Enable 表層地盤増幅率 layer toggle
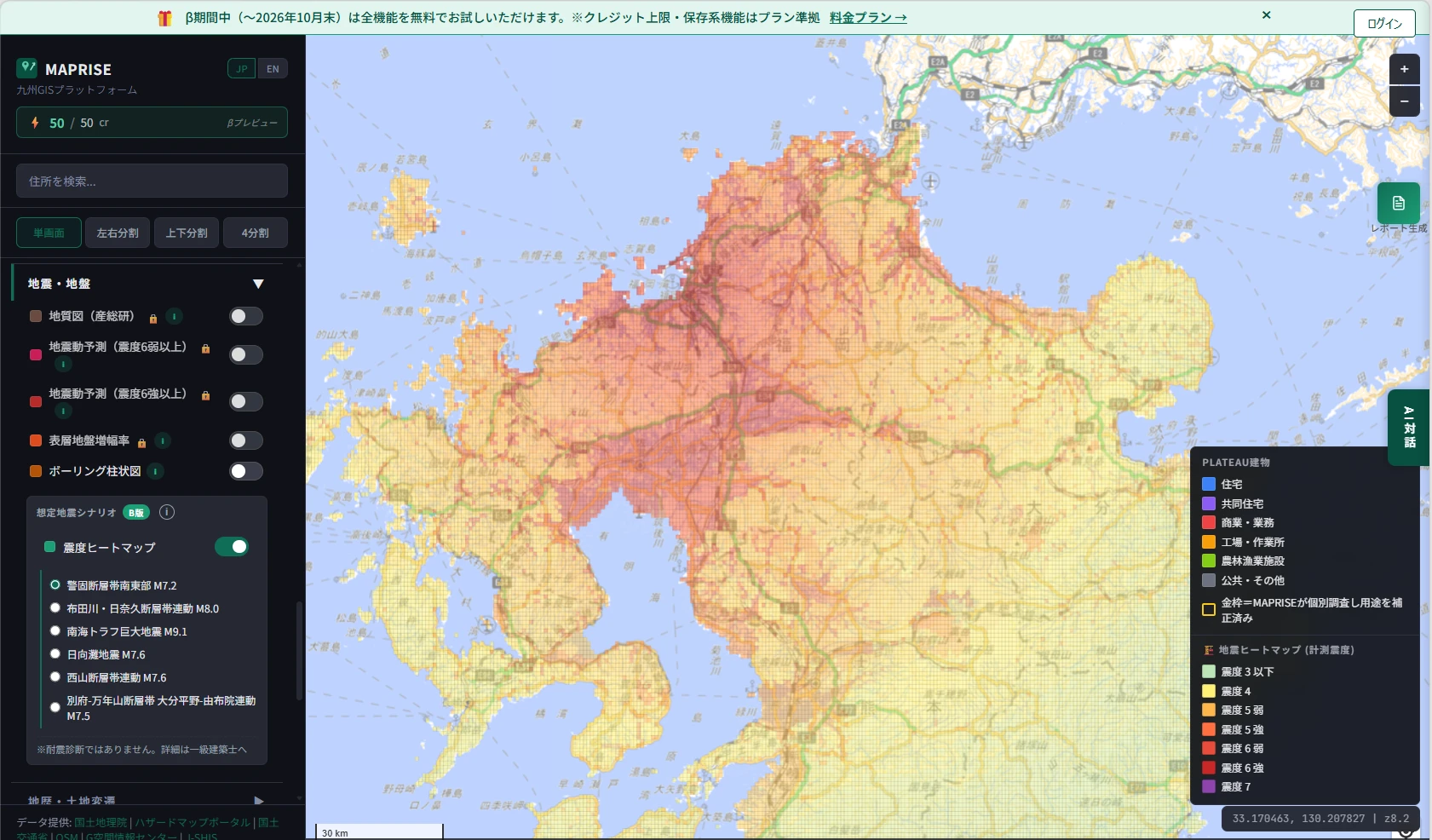 (x=245, y=440)
